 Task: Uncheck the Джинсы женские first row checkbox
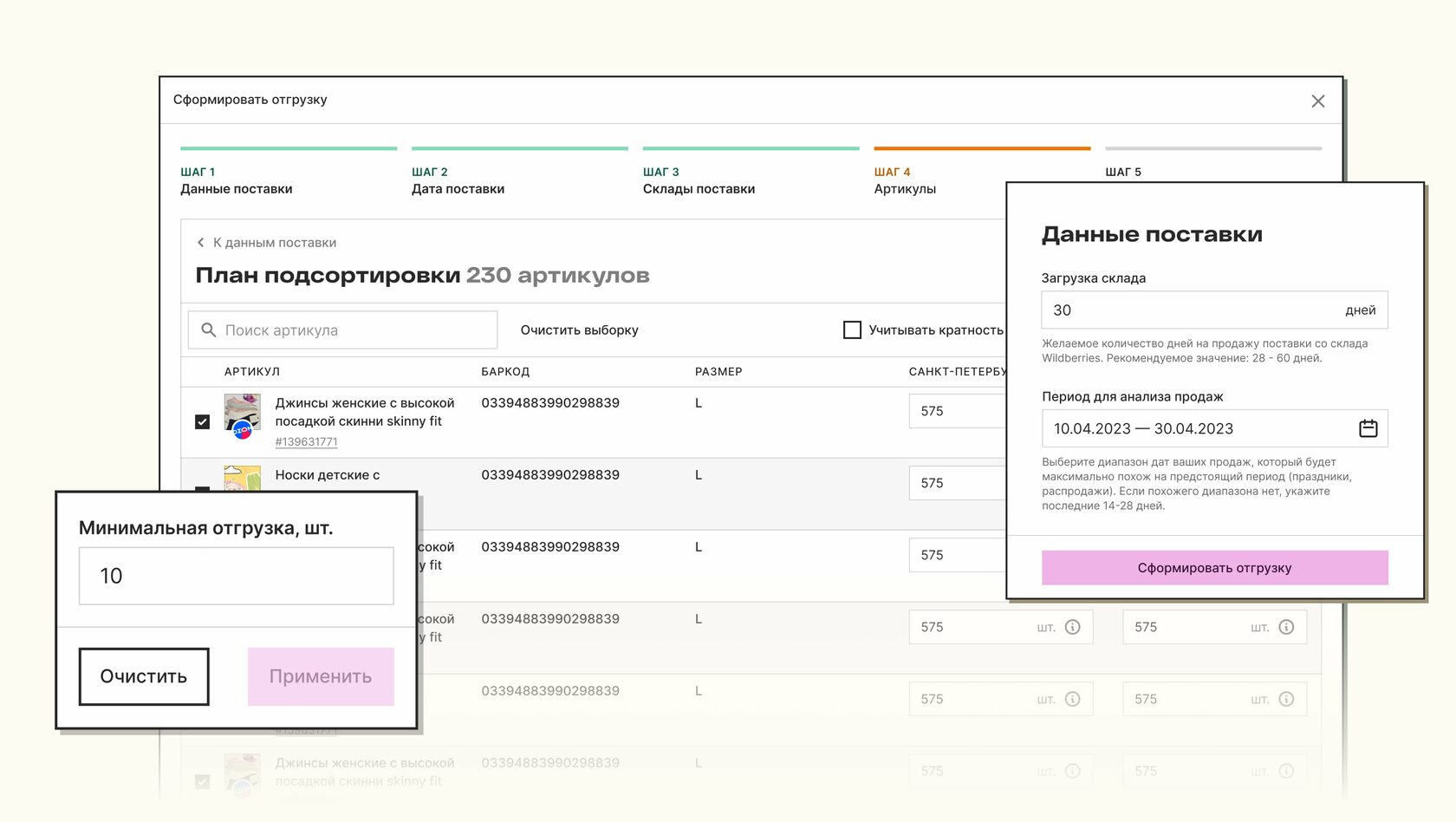click(x=202, y=421)
